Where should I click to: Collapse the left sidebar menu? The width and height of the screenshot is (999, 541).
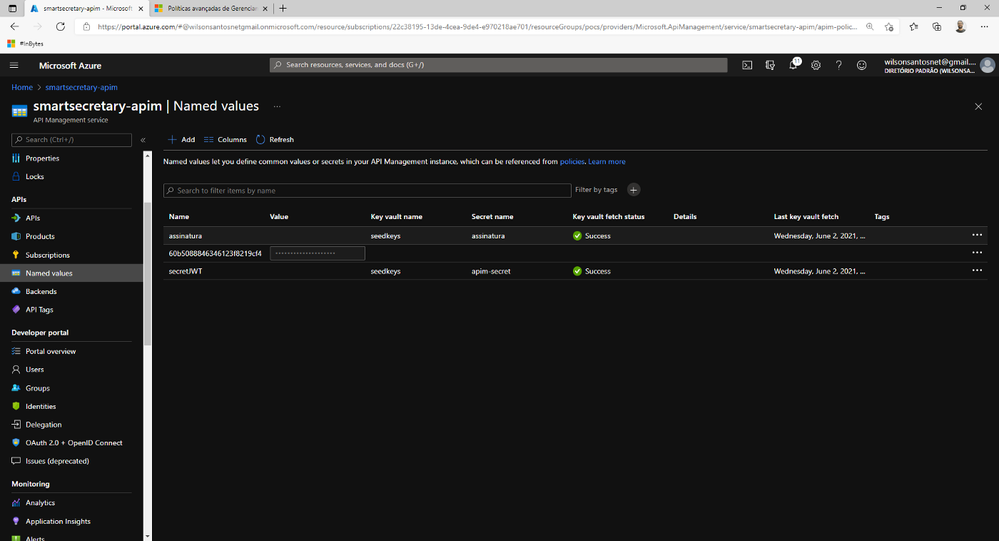143,140
